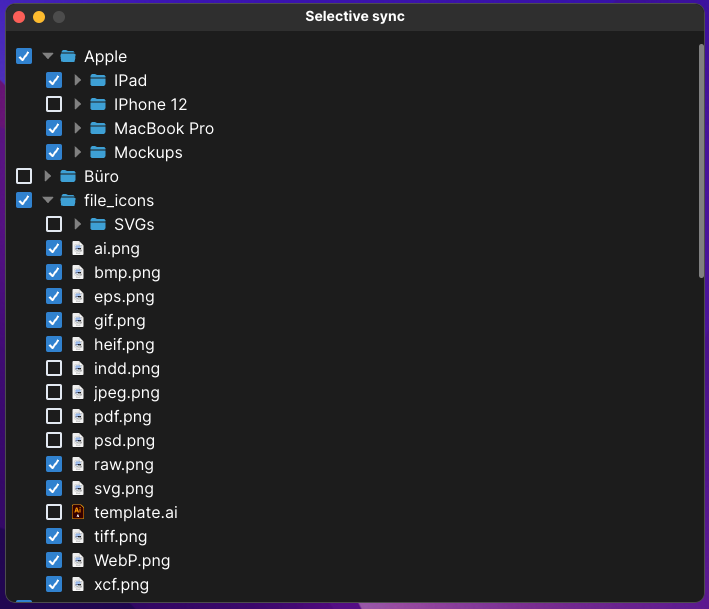The width and height of the screenshot is (709, 609).
Task: Click the xcf.png file icon
Action: 78,584
